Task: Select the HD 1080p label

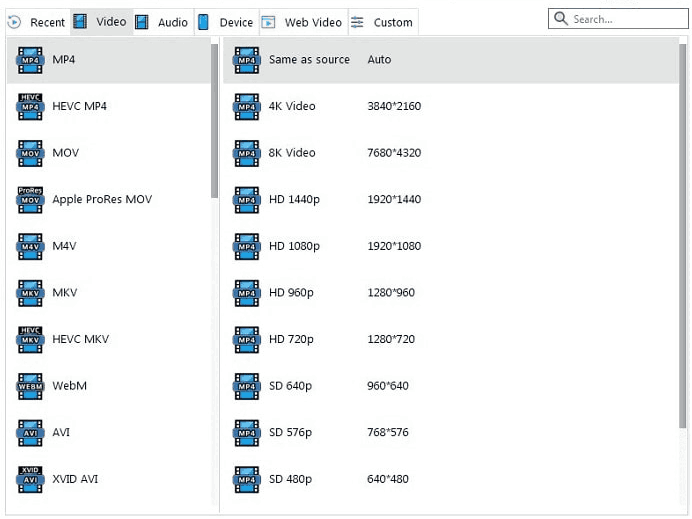Action: [x=294, y=246]
